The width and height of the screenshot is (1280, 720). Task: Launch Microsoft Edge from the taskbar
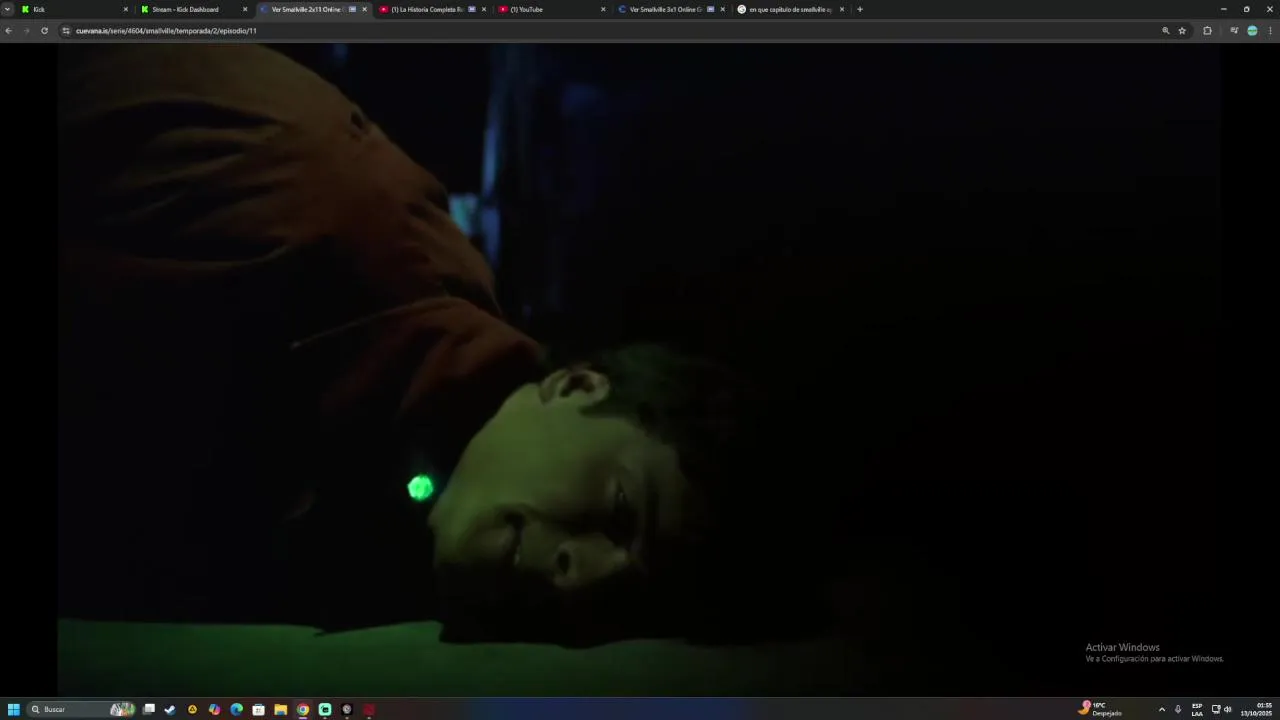(236, 709)
